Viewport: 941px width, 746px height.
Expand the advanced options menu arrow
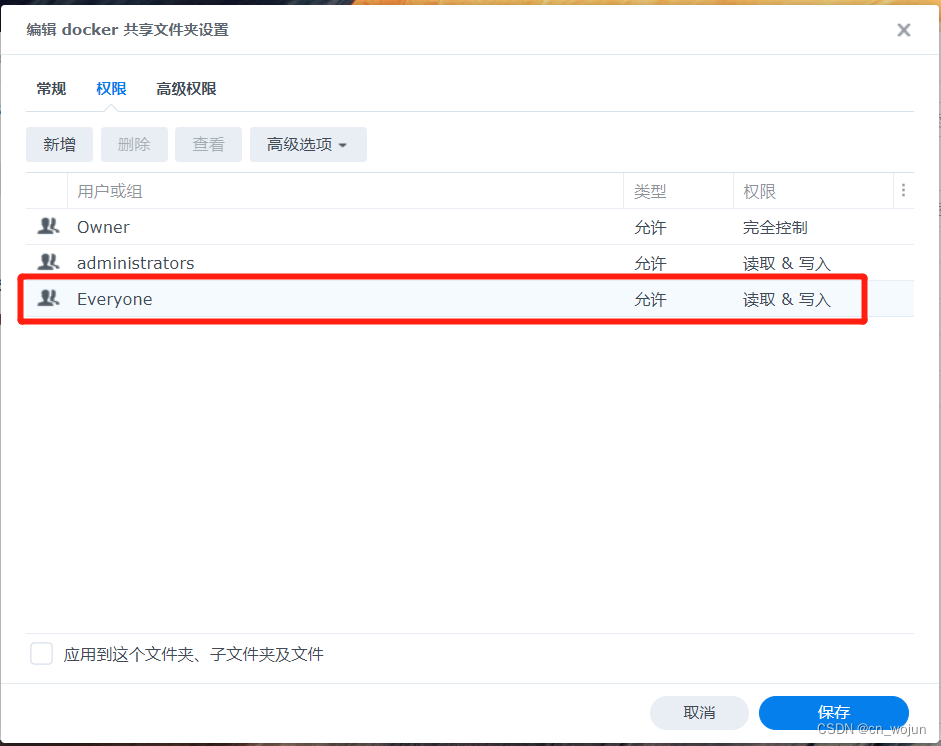click(343, 144)
